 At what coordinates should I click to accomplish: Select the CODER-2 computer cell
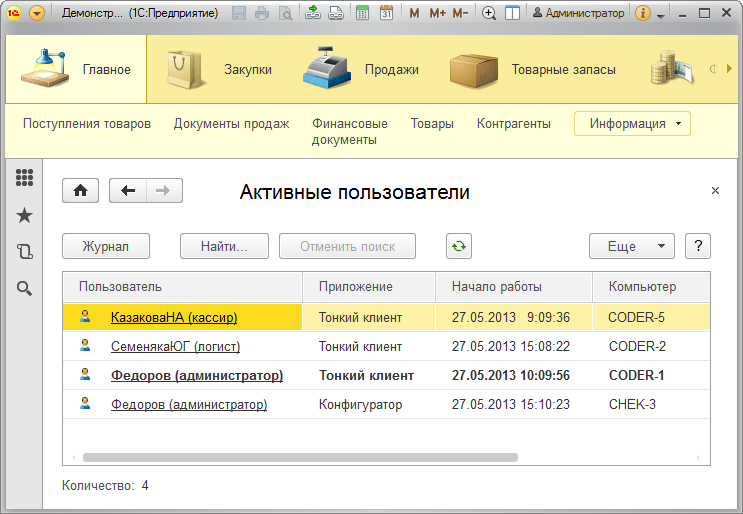[652, 346]
